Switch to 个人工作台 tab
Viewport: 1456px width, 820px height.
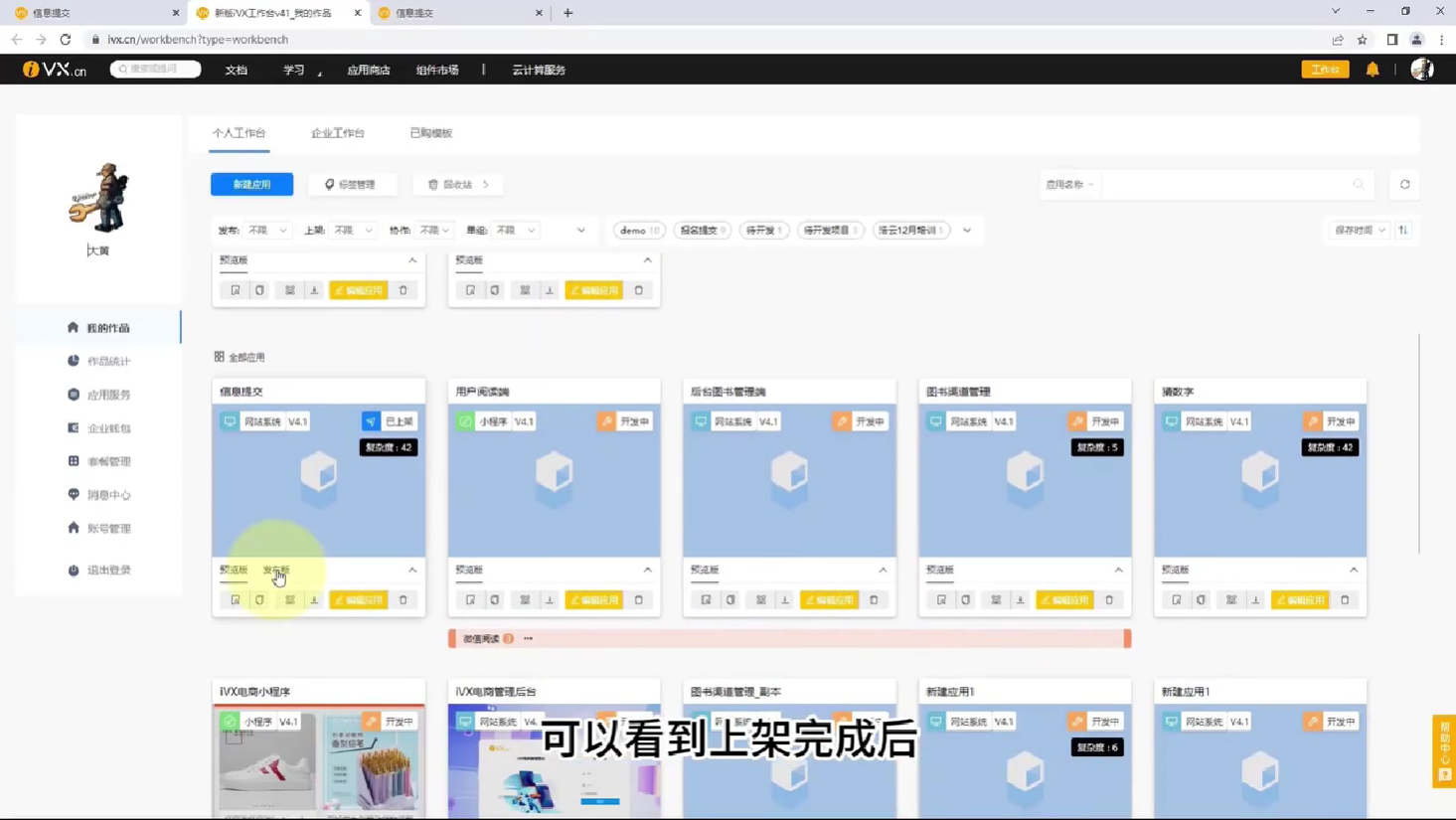(239, 133)
